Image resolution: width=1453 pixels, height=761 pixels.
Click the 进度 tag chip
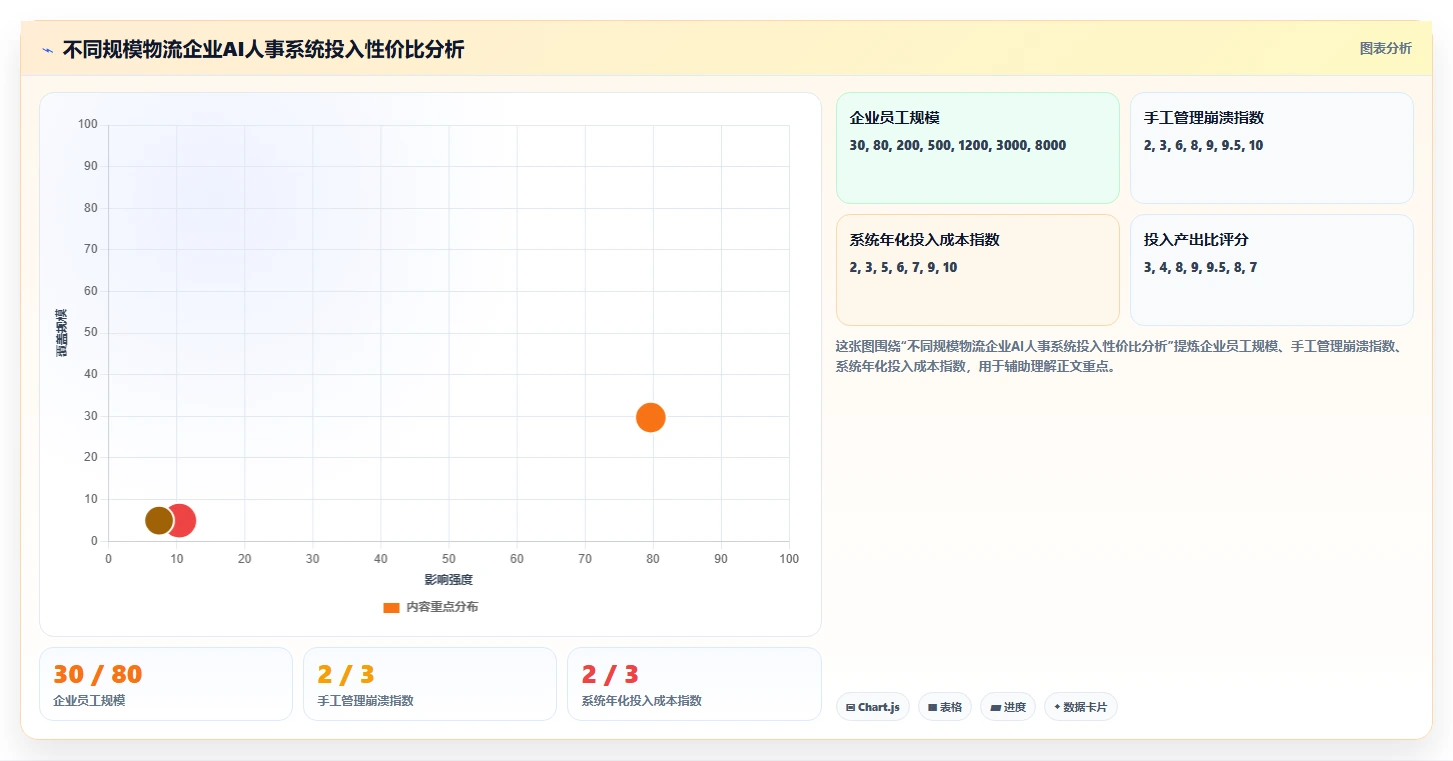pos(1007,707)
